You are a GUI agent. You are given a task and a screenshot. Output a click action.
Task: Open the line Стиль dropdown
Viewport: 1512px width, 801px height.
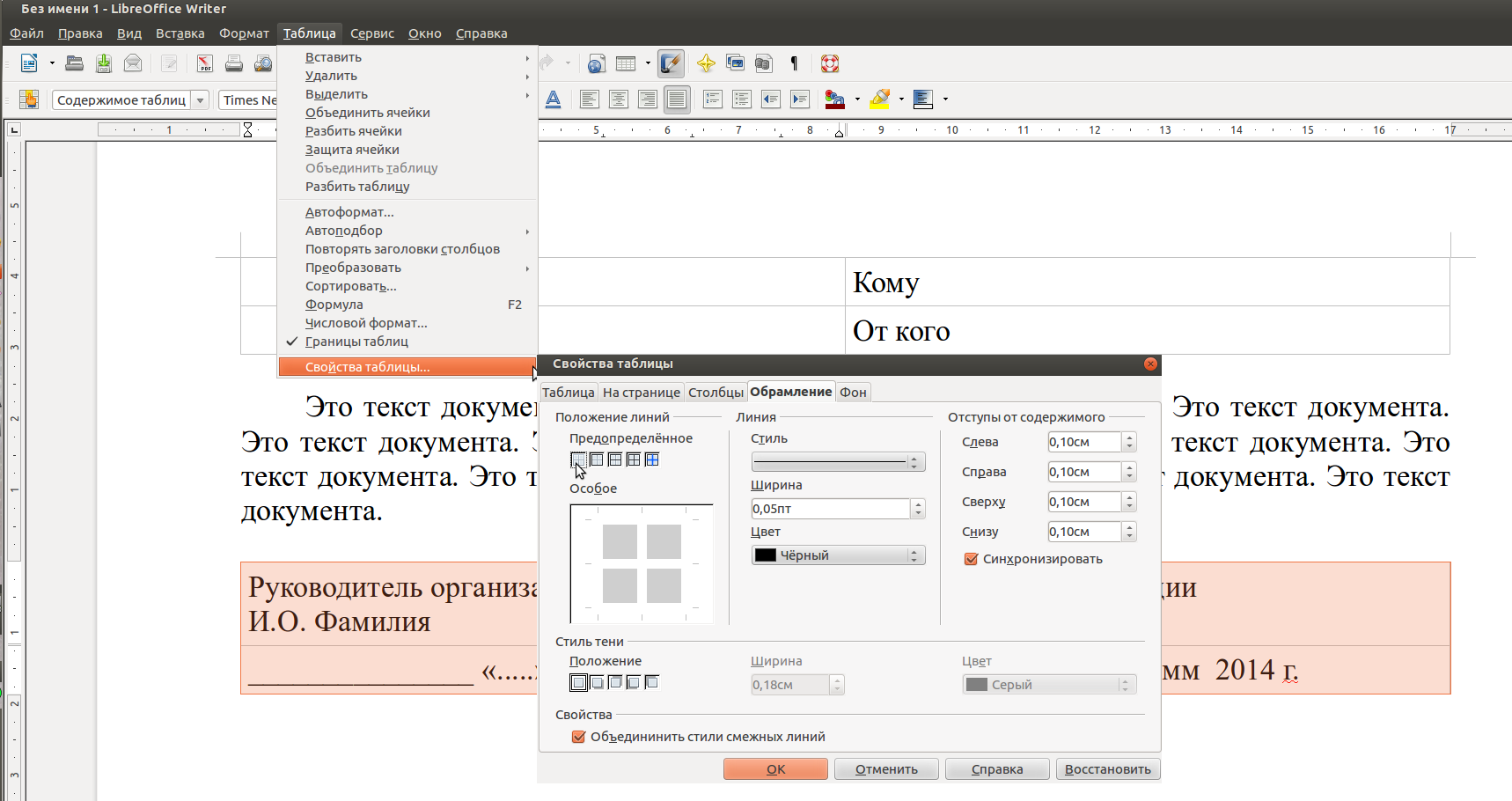(x=838, y=462)
